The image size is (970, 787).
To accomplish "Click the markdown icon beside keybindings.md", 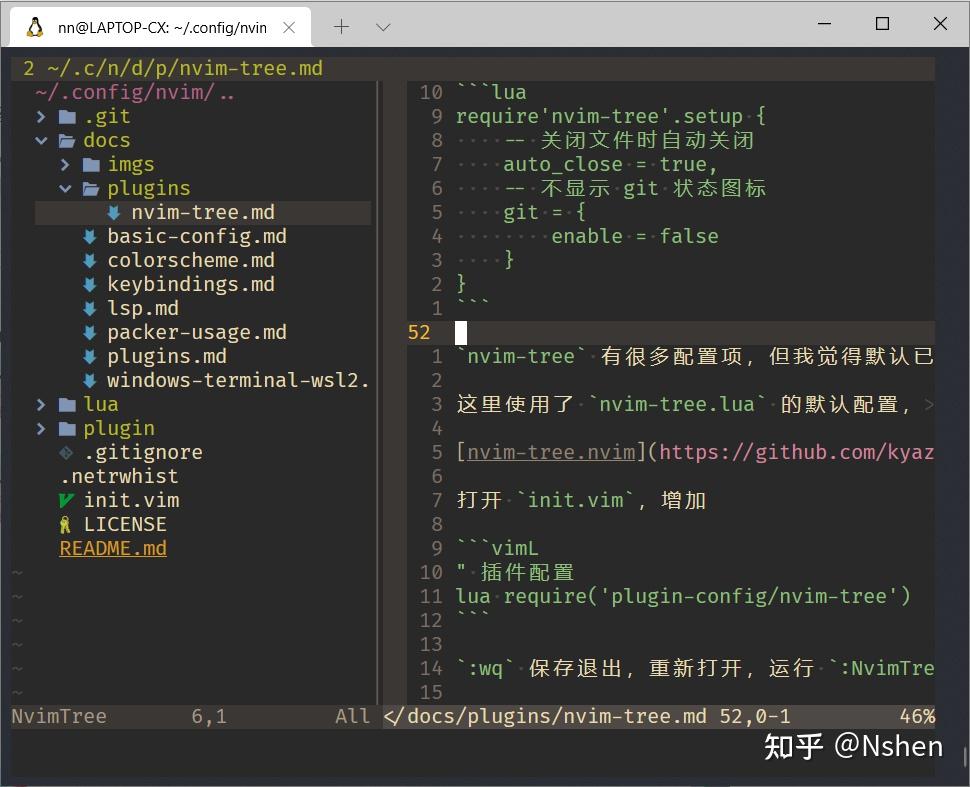I will [x=88, y=284].
